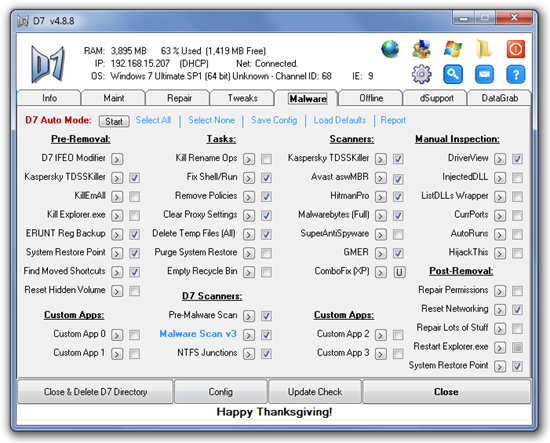Run Repair Lots of Stuff arrow button
Viewport: 550px width, 443px height.
coord(500,329)
